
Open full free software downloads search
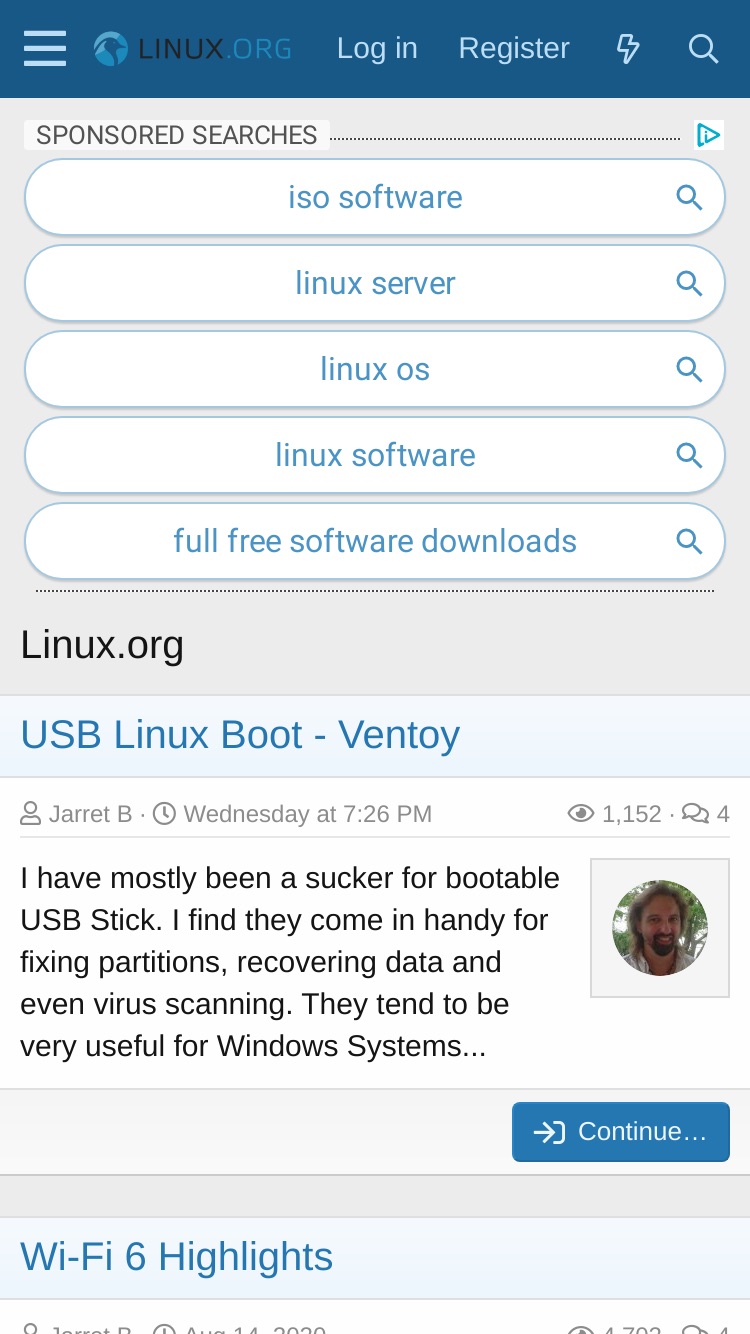coord(375,541)
